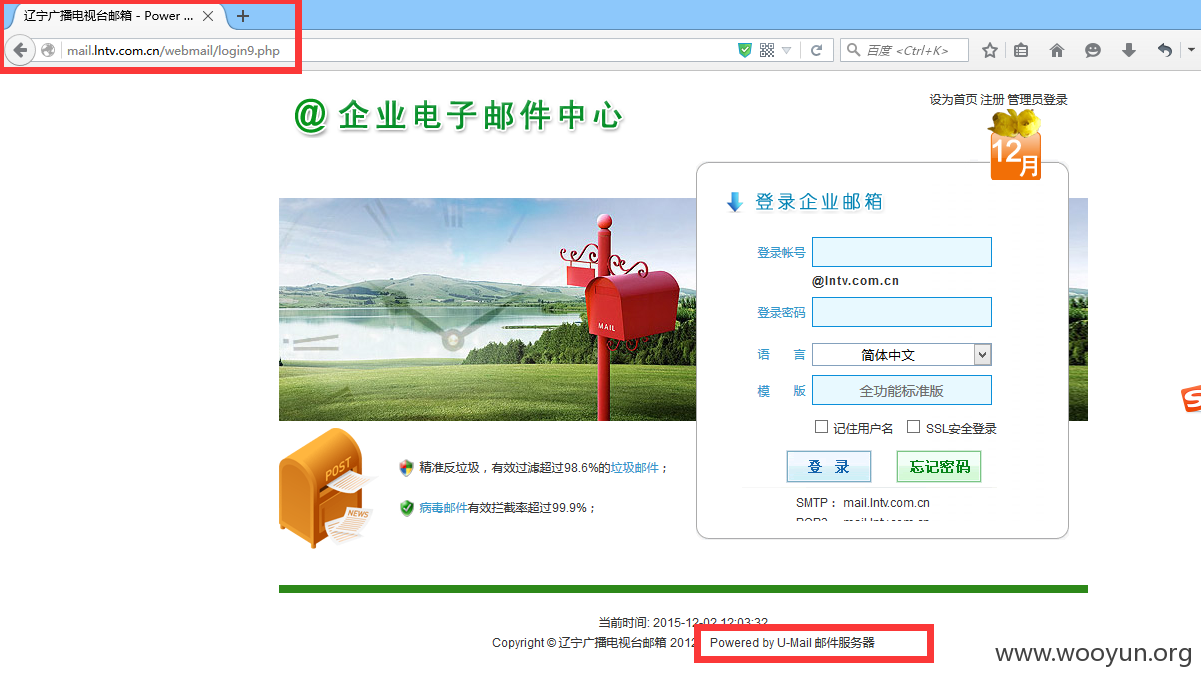Image resolution: width=1201 pixels, height=682 pixels.
Task: Click the 登录帐号 account input field
Action: click(901, 252)
